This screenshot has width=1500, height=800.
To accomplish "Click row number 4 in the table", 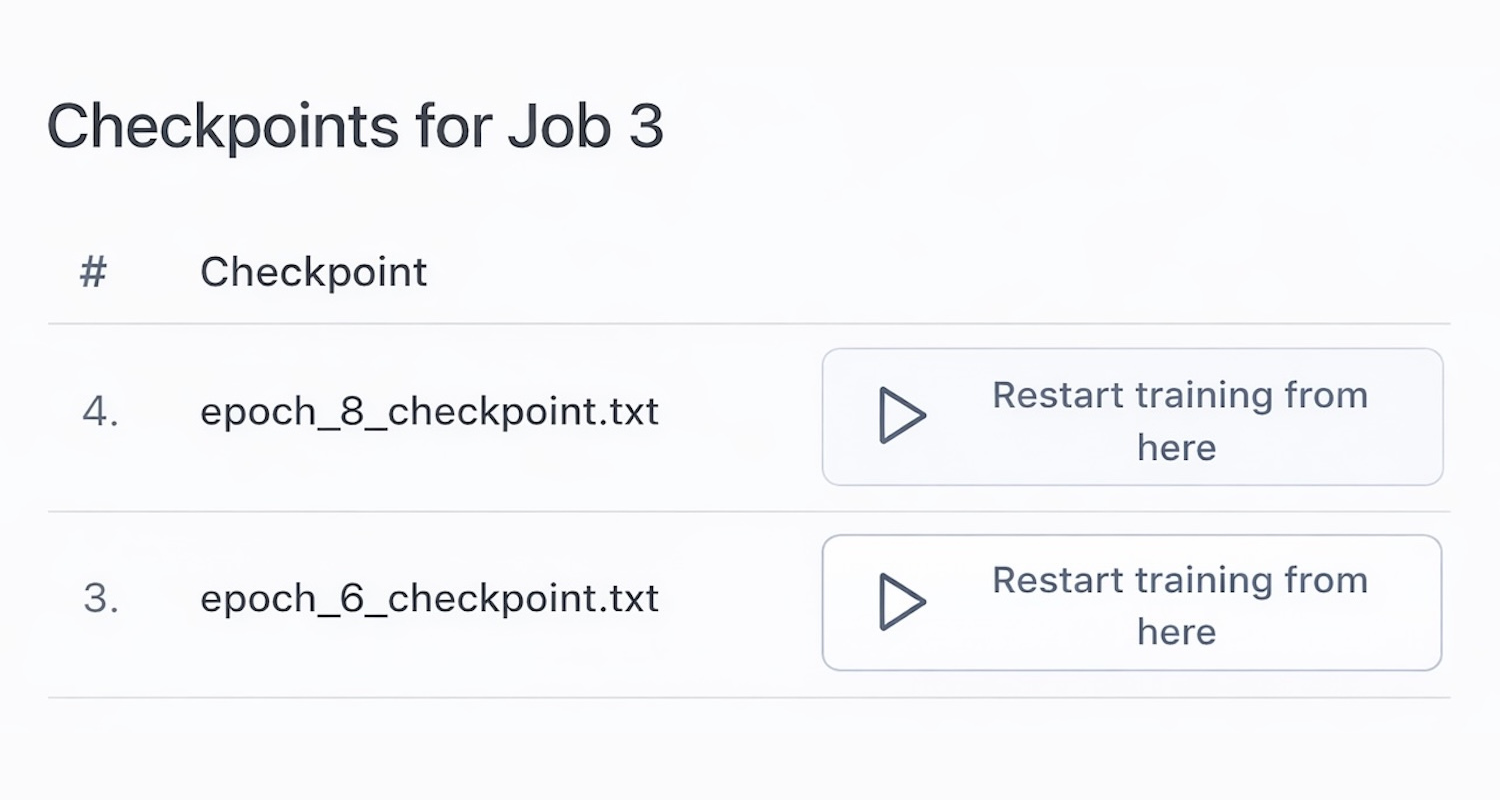I will (x=100, y=411).
